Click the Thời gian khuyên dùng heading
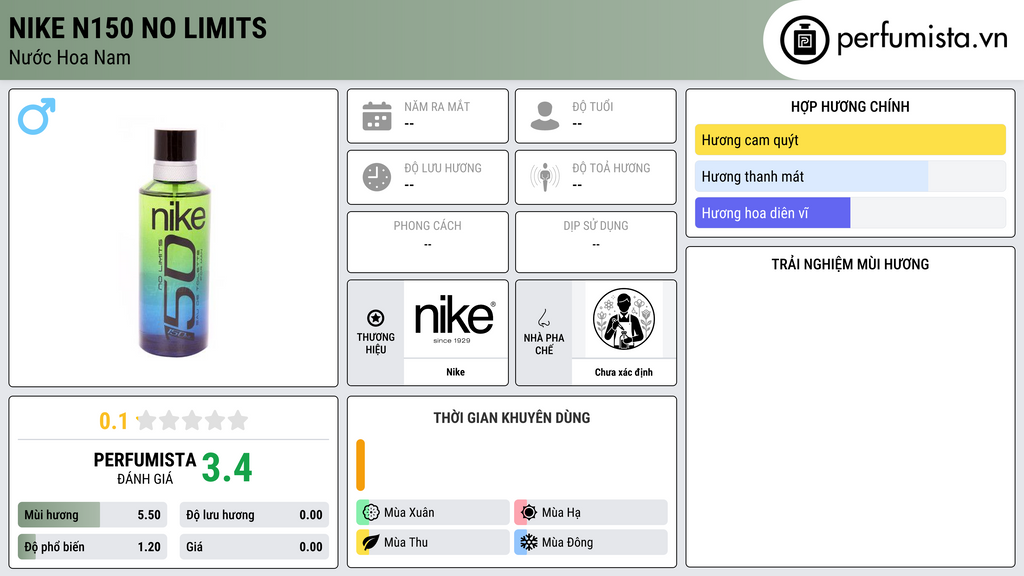Image resolution: width=1024 pixels, height=576 pixels. (x=512, y=418)
